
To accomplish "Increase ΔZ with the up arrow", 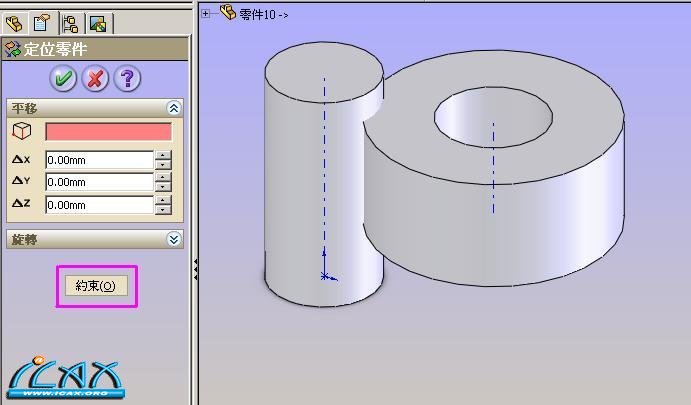I will [x=163, y=200].
